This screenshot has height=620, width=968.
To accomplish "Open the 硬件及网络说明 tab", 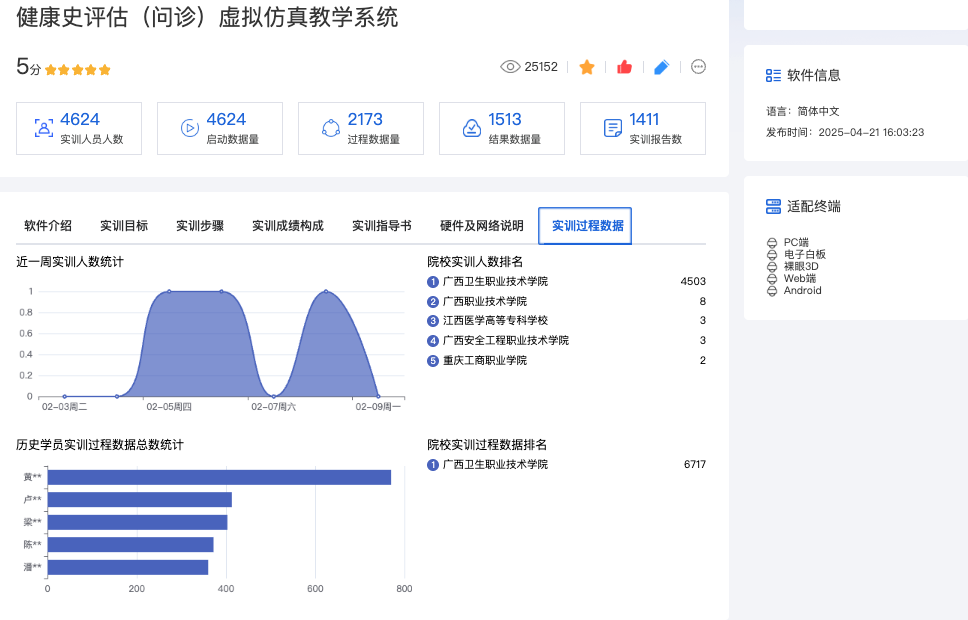I will [x=482, y=226].
